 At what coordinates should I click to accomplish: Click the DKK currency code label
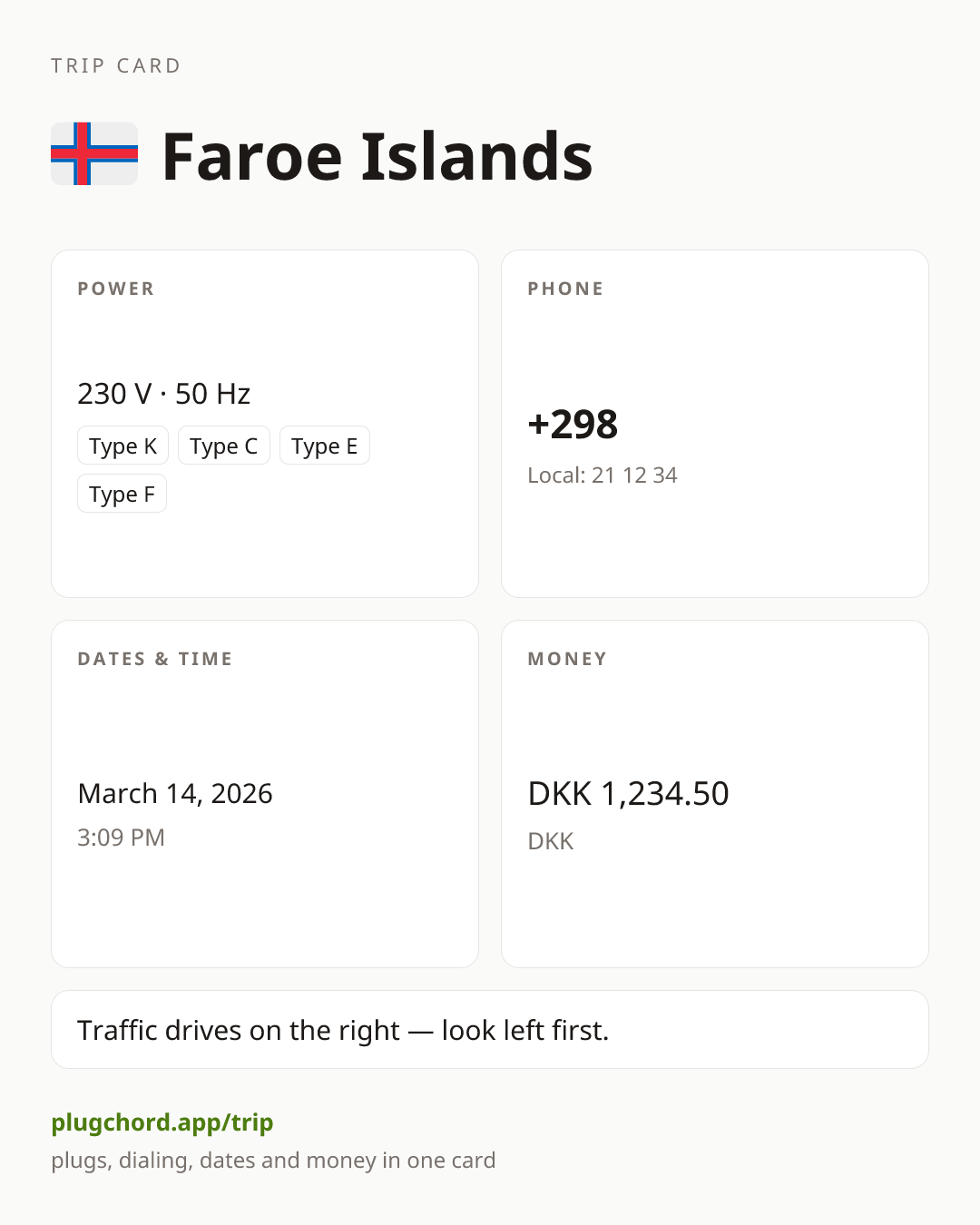pyautogui.click(x=551, y=841)
